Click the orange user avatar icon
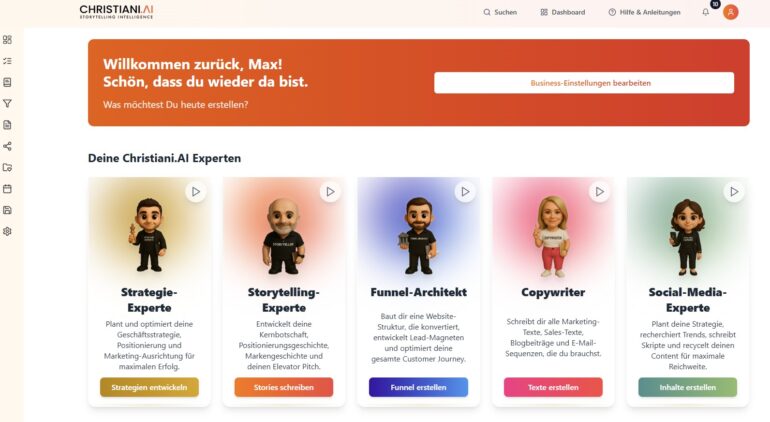 (730, 12)
